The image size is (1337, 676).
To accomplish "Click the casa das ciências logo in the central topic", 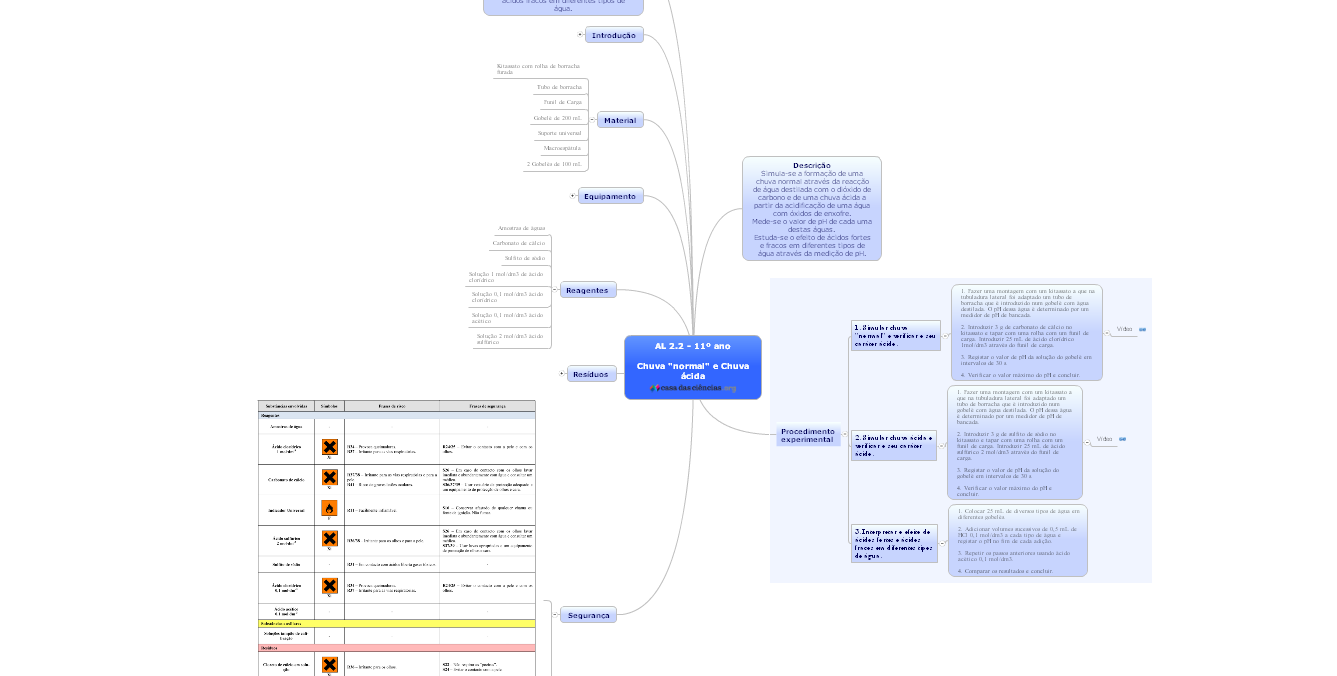I will pyautogui.click(x=692, y=388).
